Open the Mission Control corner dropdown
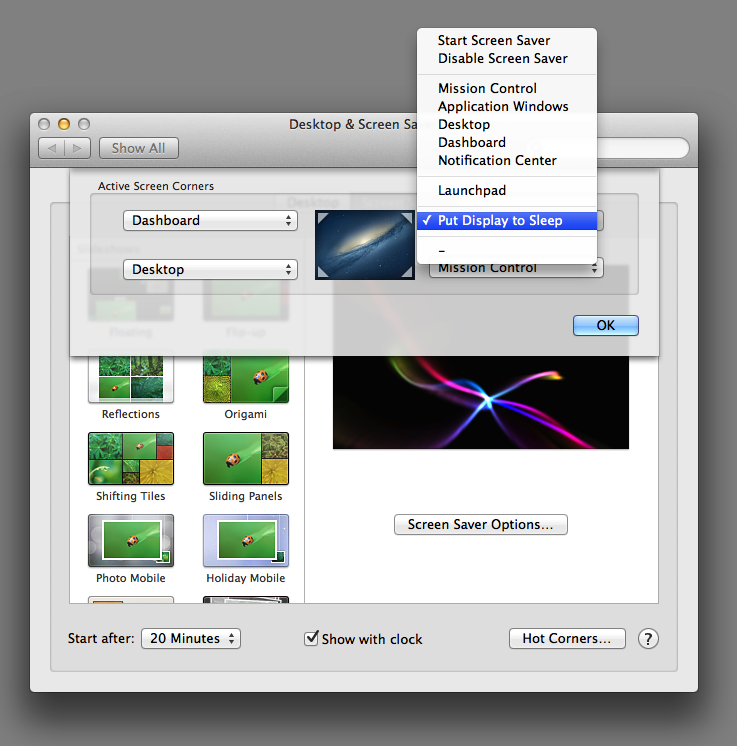Screen dimensions: 737x746 tap(516, 269)
